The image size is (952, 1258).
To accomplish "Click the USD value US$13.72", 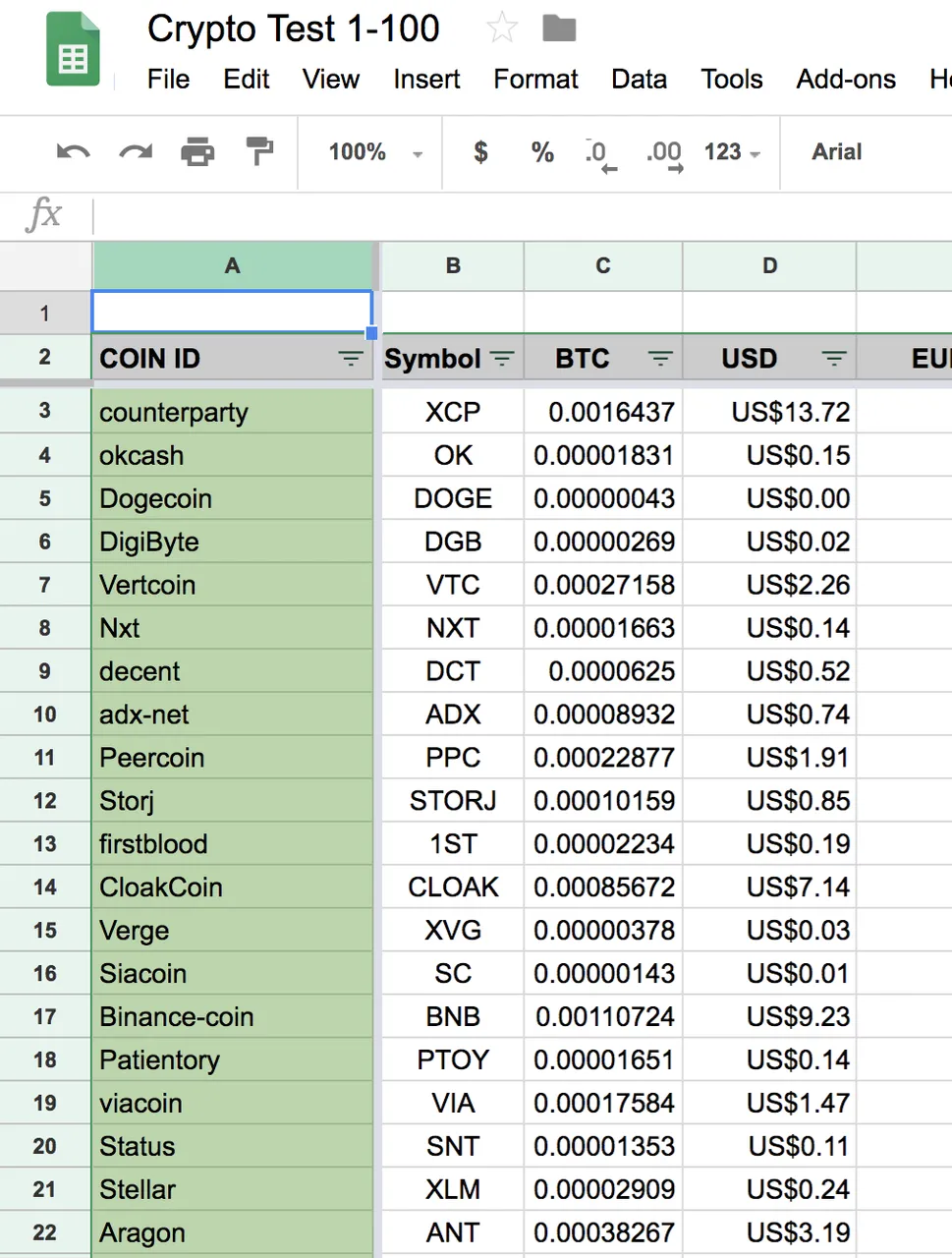I will pyautogui.click(x=770, y=412).
